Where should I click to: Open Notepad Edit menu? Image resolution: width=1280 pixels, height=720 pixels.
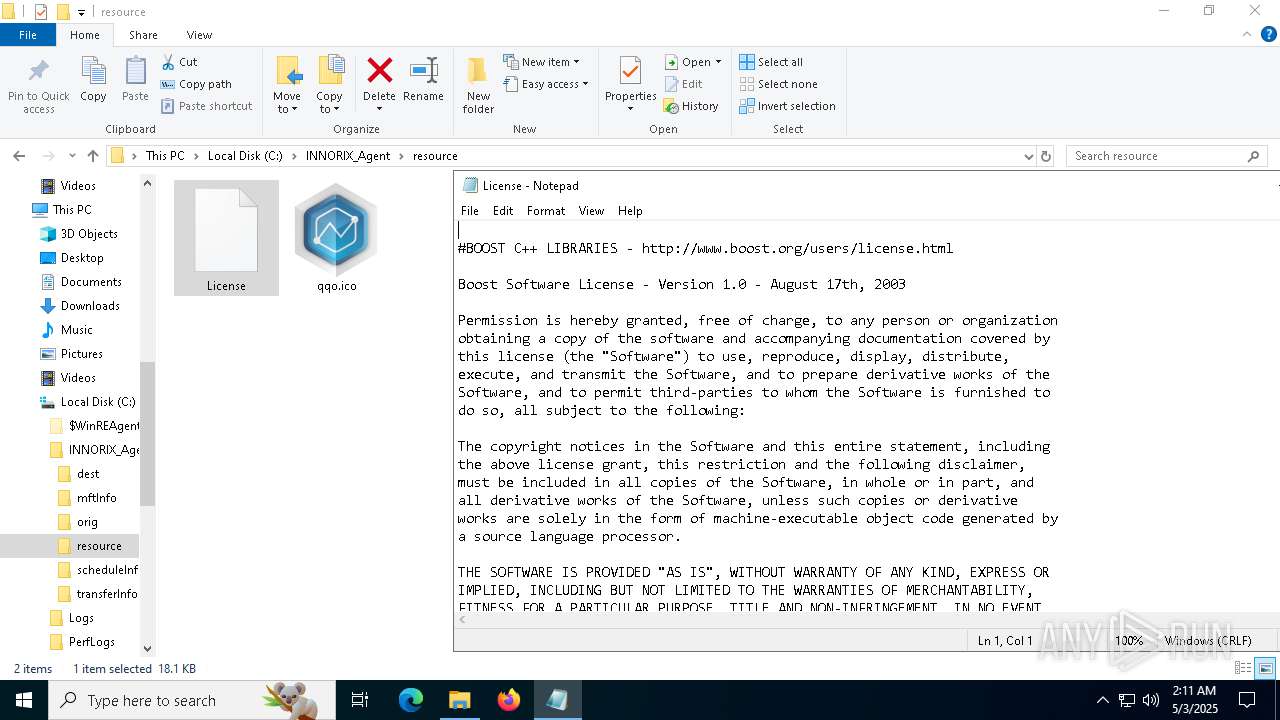point(503,211)
